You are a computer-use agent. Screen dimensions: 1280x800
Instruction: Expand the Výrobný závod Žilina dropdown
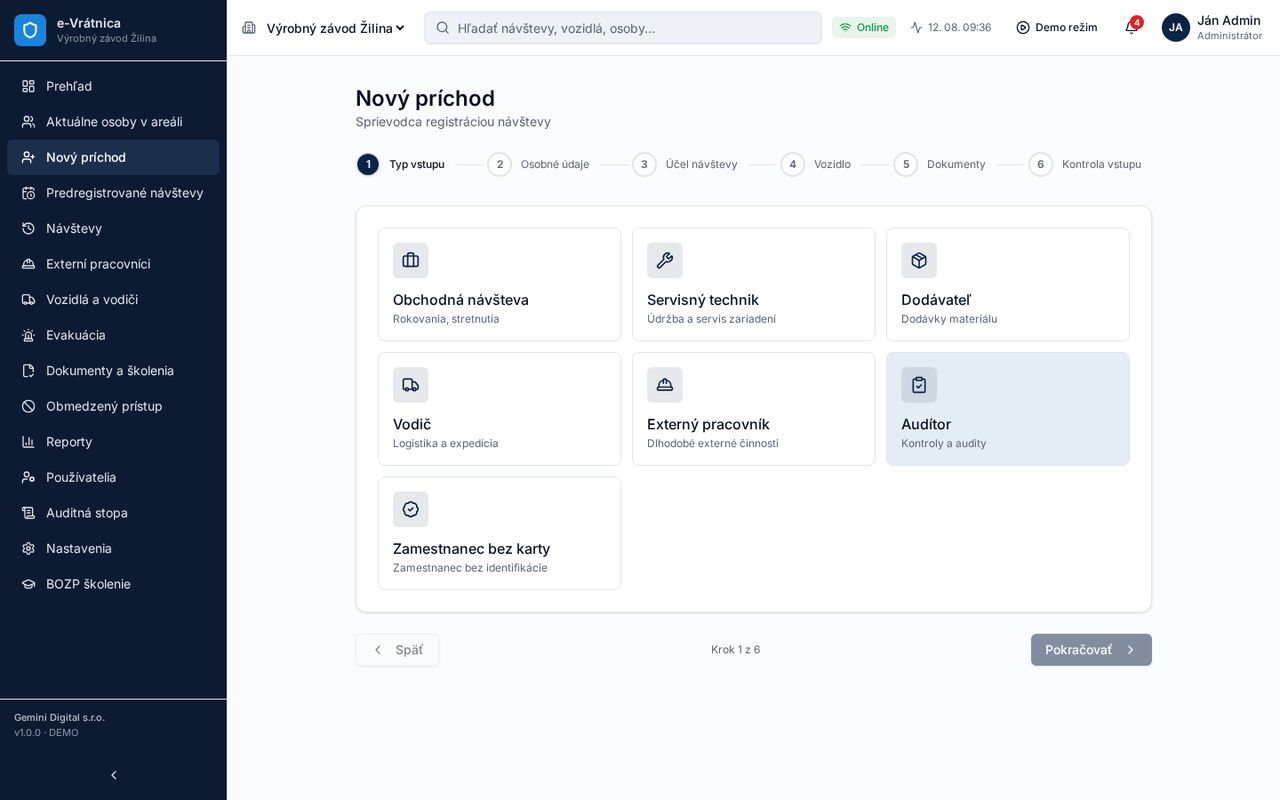click(336, 28)
